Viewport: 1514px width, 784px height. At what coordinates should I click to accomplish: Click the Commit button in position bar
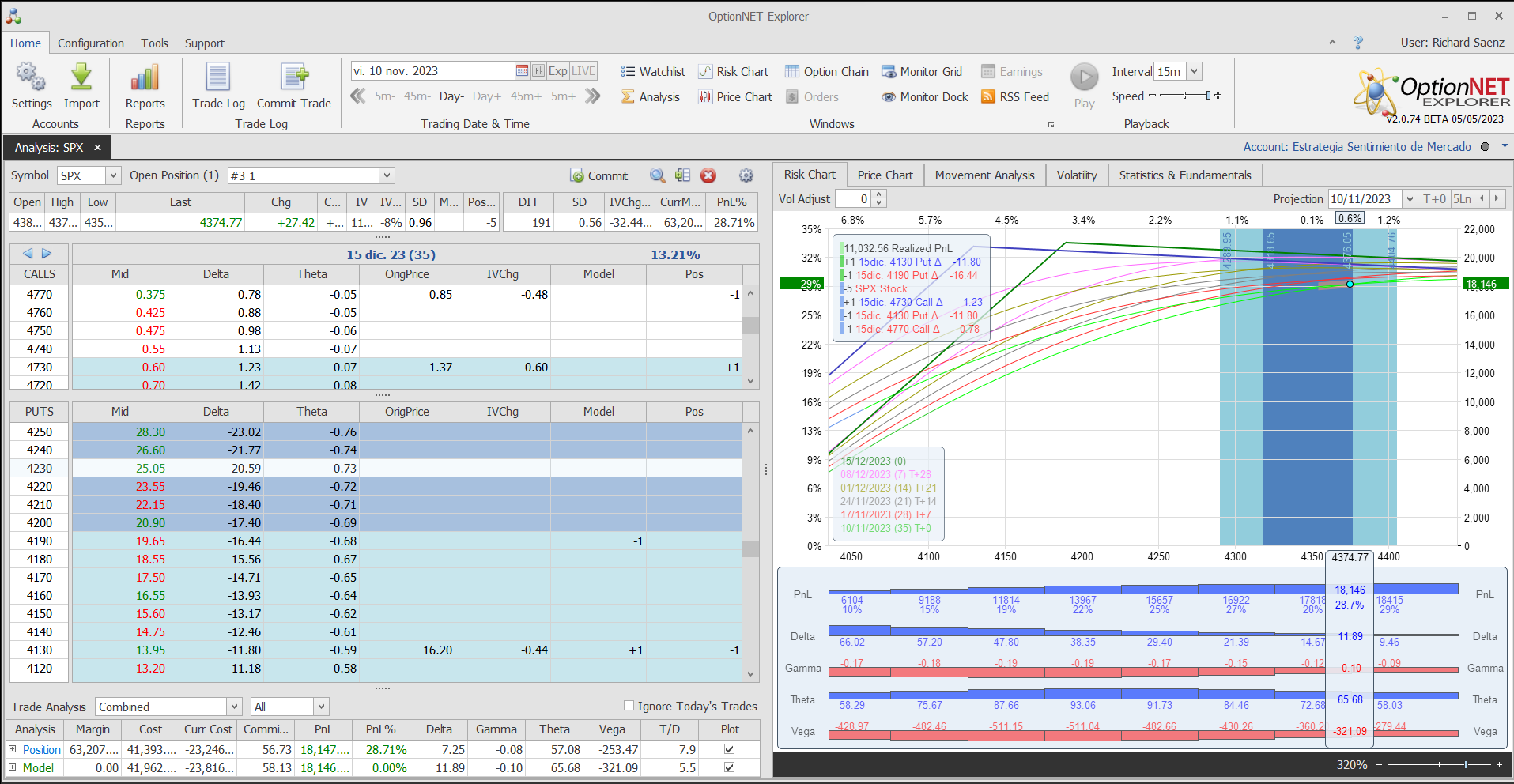(598, 175)
